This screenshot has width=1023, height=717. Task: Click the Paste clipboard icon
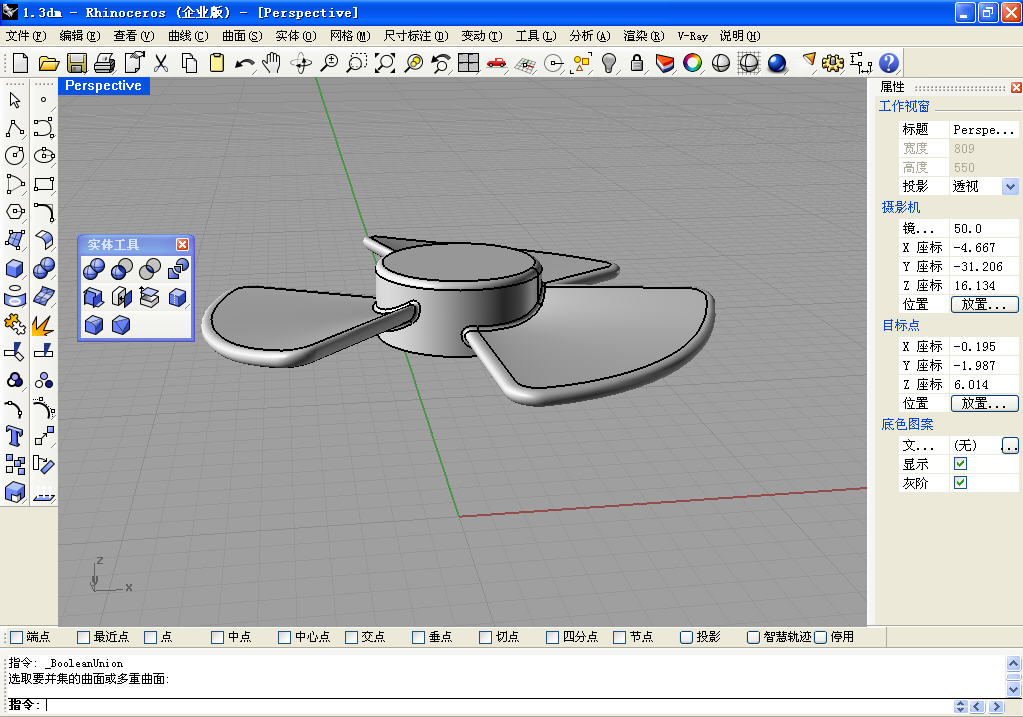217,63
